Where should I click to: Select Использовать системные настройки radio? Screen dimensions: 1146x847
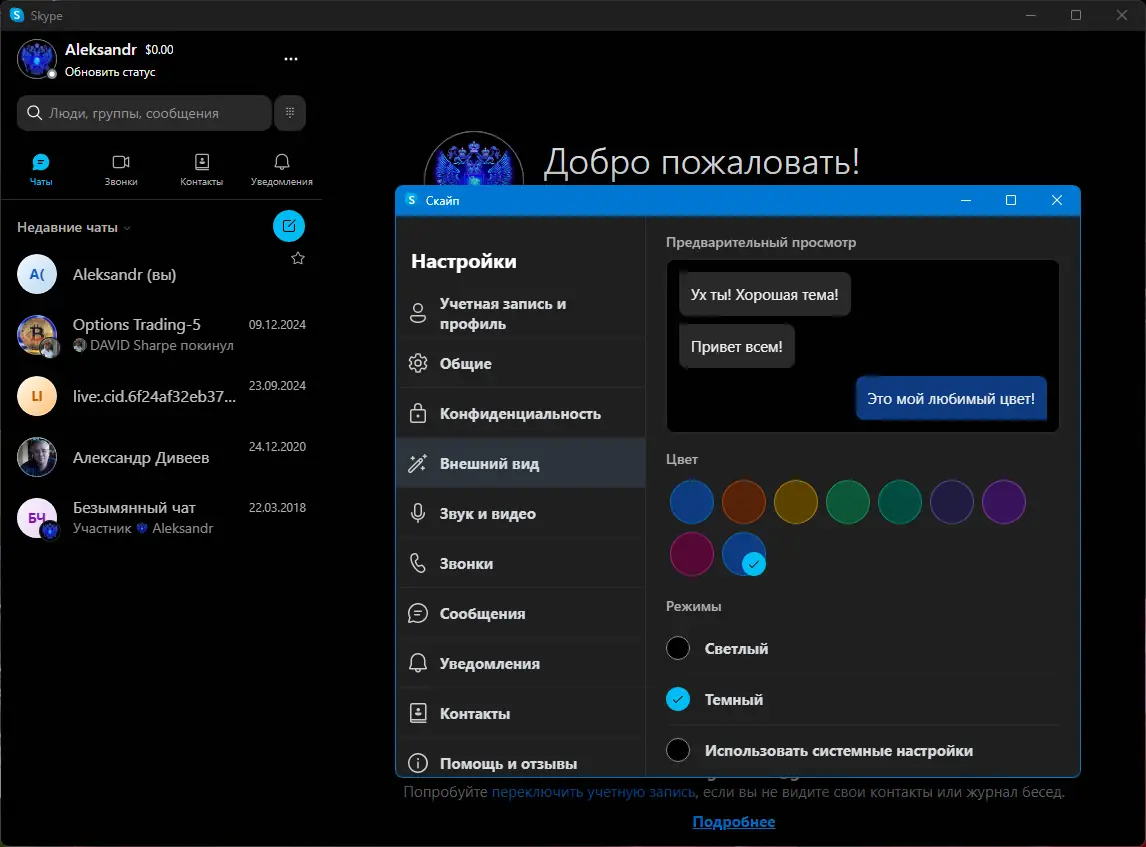tap(678, 750)
